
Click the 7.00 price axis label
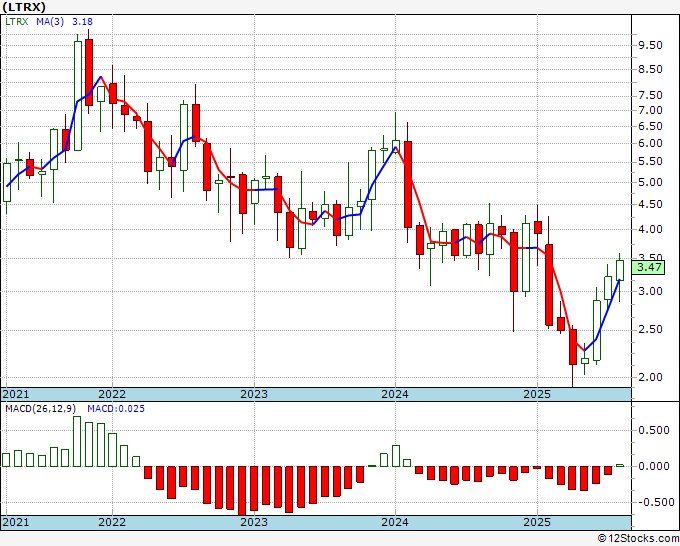click(x=651, y=110)
